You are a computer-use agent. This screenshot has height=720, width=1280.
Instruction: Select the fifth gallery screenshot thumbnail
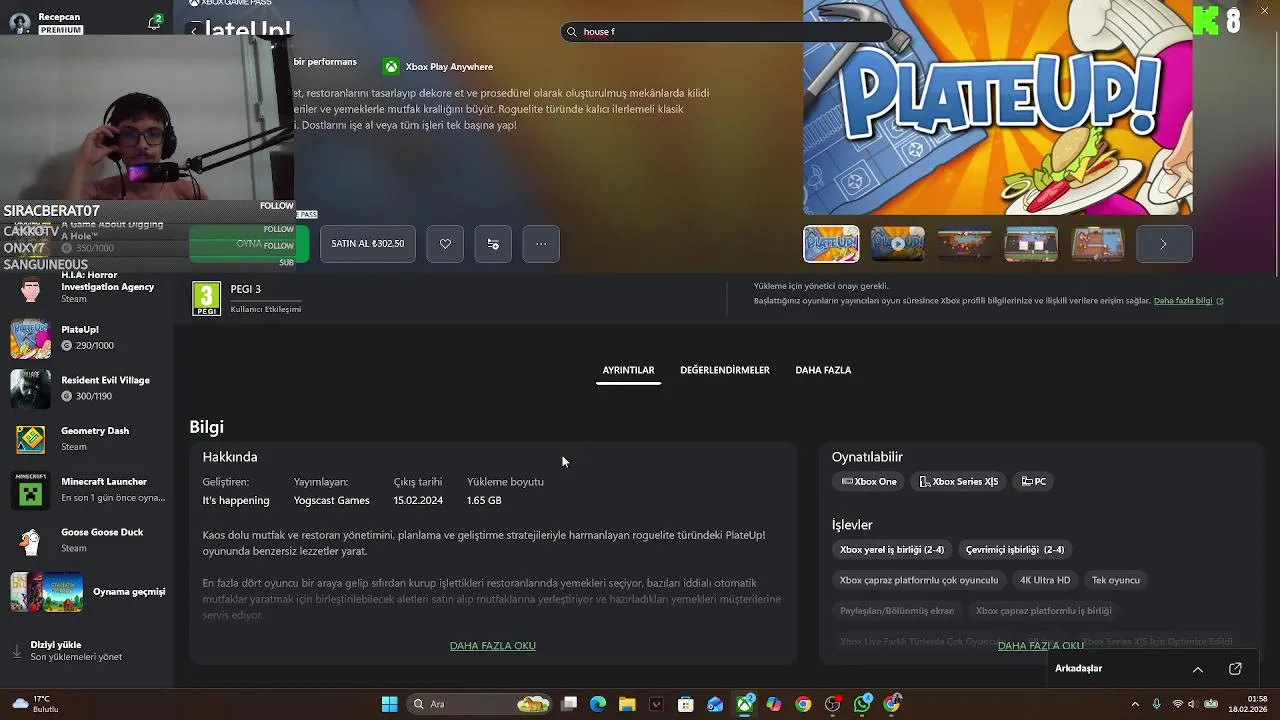point(1097,244)
